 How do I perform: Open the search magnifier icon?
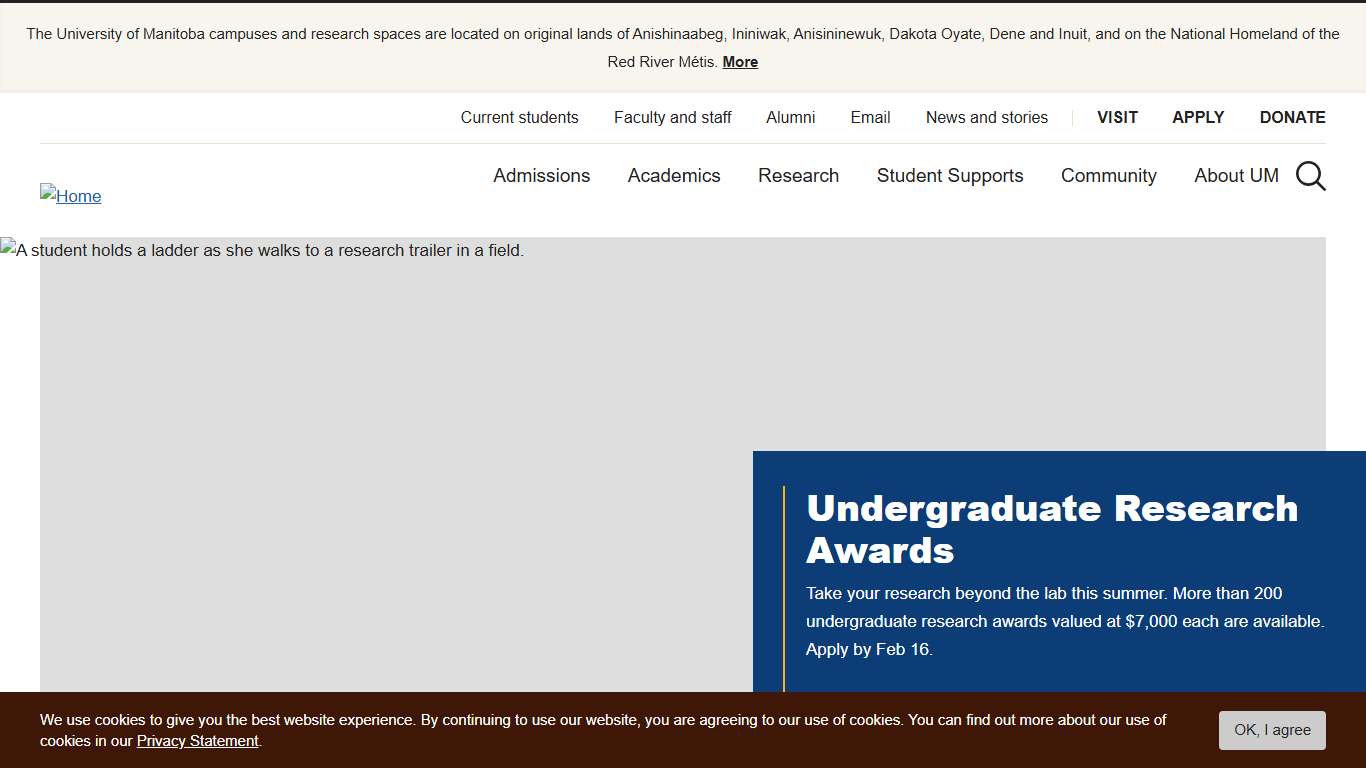click(x=1310, y=176)
